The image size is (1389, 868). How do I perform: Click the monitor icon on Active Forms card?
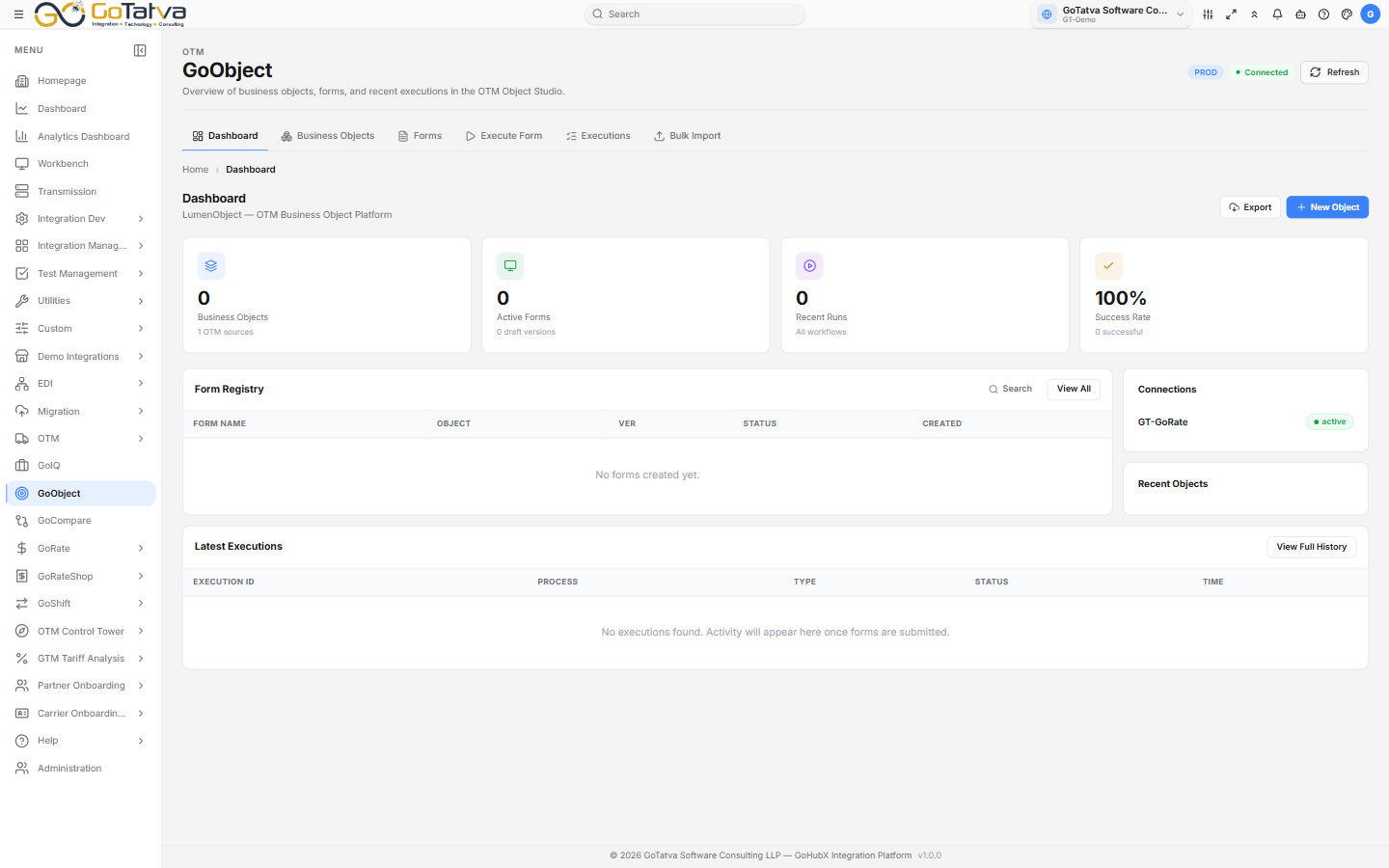[x=510, y=266]
